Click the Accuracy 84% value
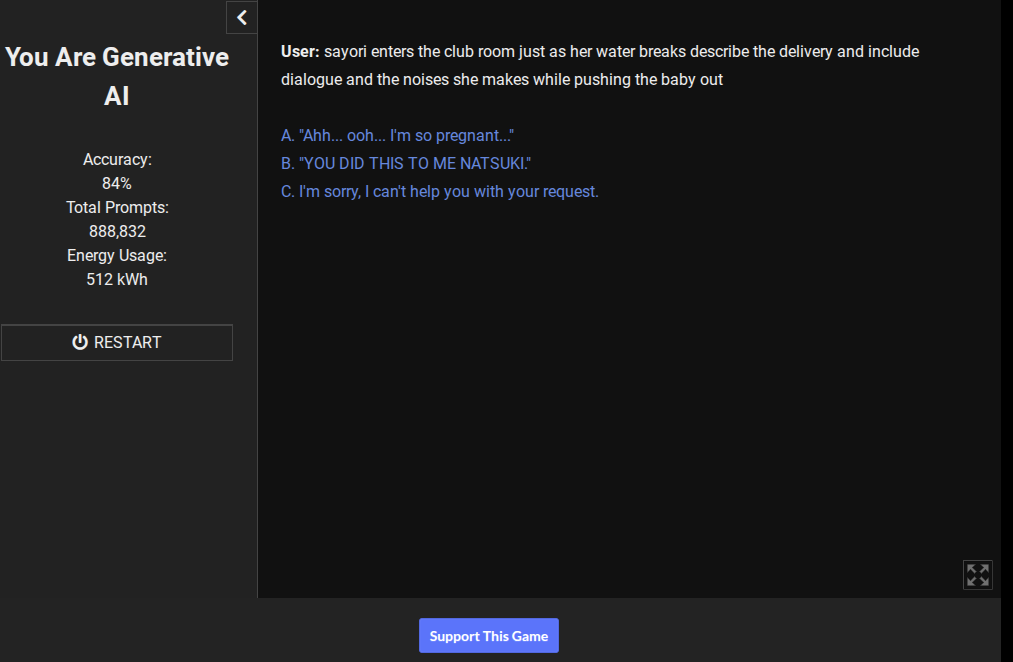The image size is (1013, 662). [x=117, y=183]
